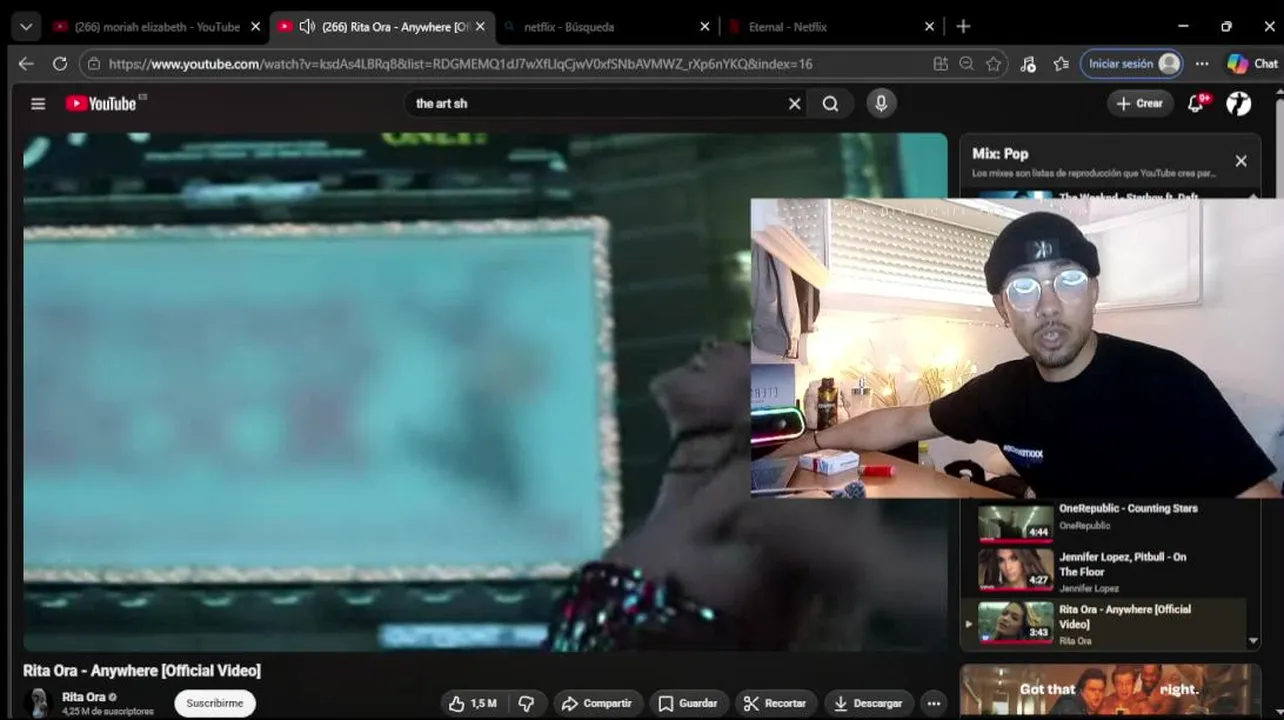The height and width of the screenshot is (720, 1284).
Task: Click Iniciar sesión in the browser
Action: click(x=1133, y=64)
